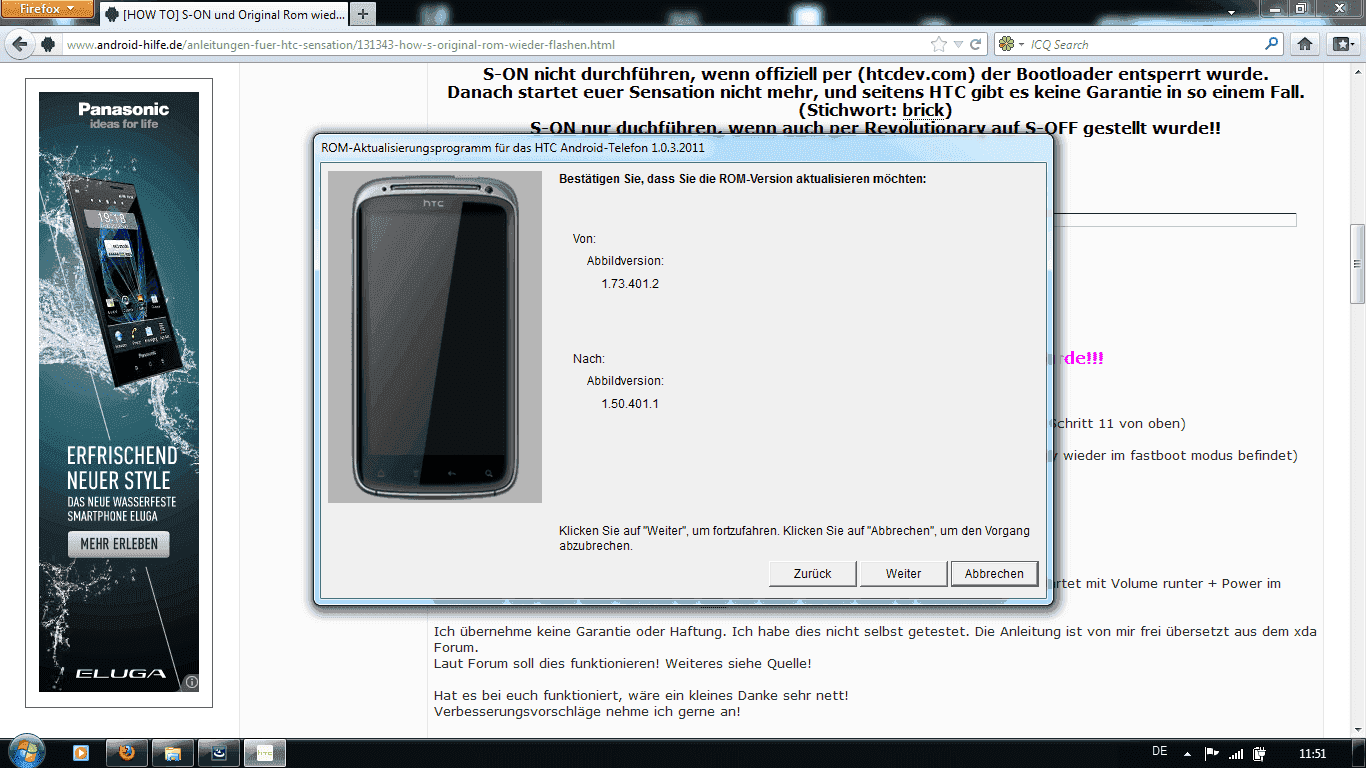The width and height of the screenshot is (1366, 768).
Task: Open the bookmarks menu button
Action: (x=1341, y=44)
